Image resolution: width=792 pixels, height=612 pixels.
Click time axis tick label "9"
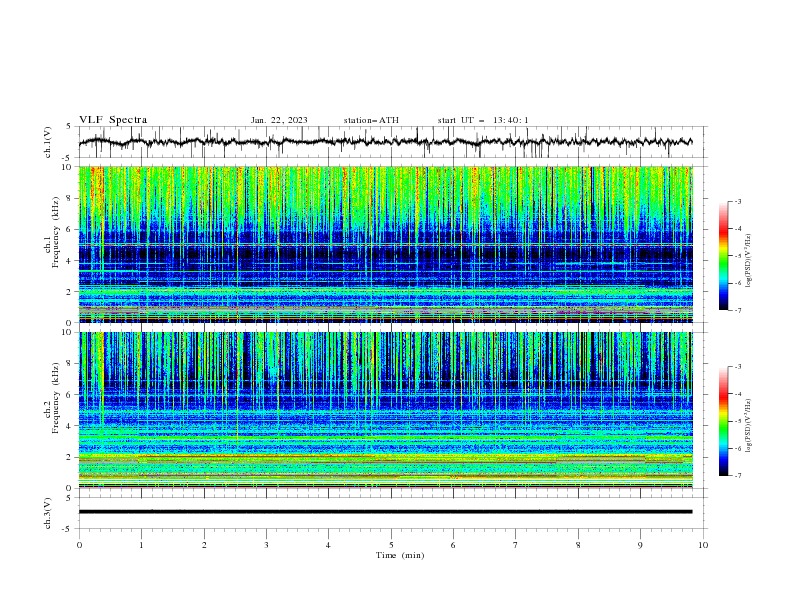click(640, 545)
